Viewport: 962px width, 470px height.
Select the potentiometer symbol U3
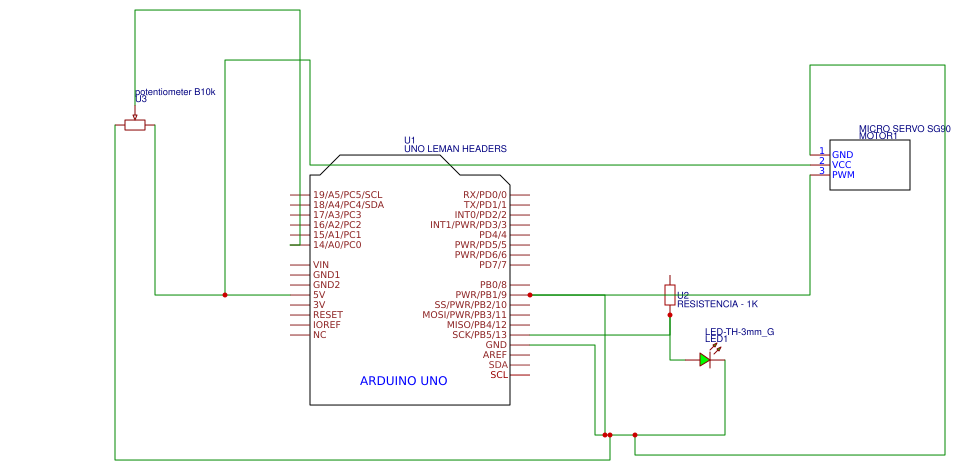[x=134, y=125]
